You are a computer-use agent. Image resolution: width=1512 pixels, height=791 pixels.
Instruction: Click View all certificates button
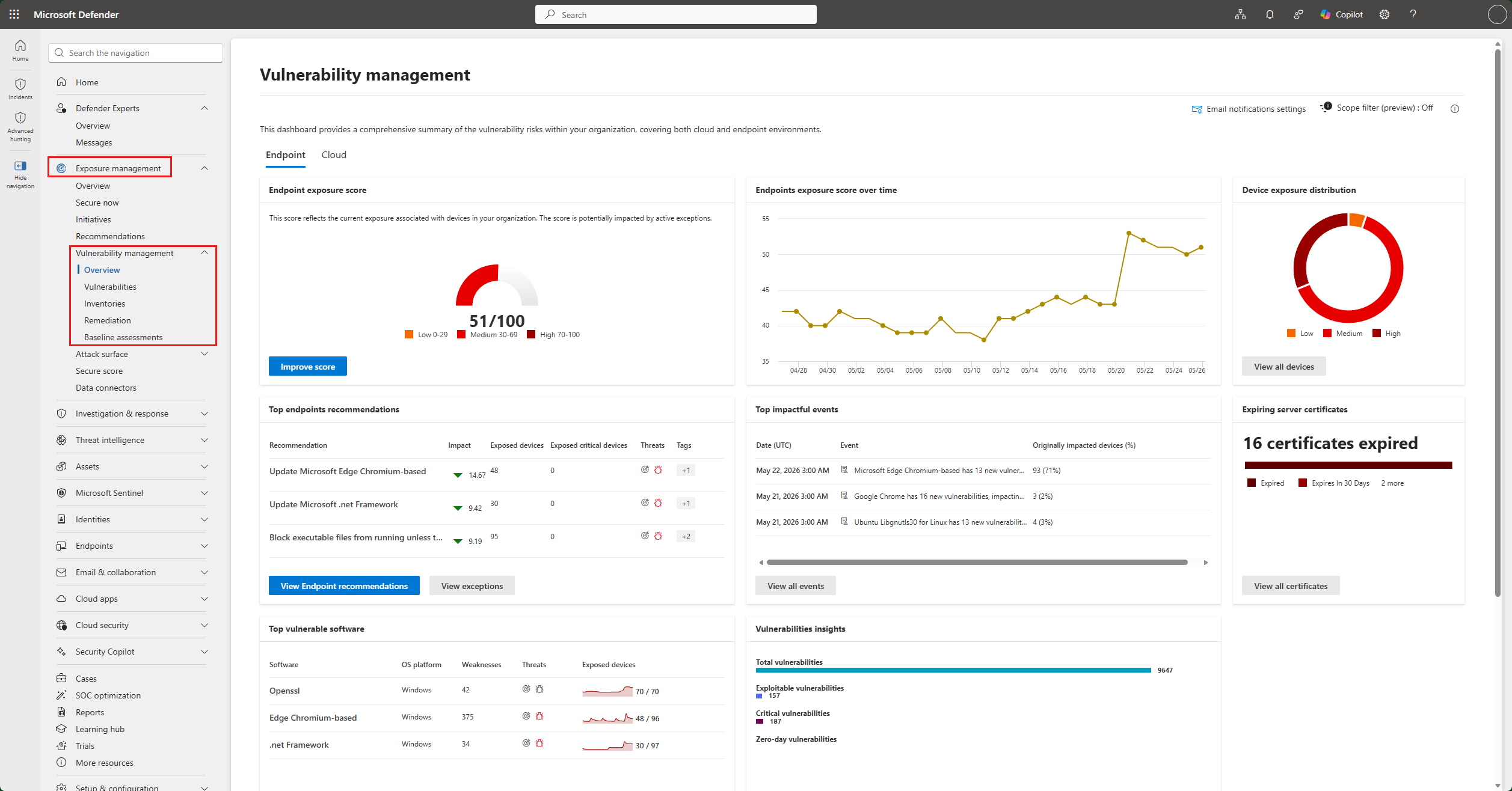1291,585
